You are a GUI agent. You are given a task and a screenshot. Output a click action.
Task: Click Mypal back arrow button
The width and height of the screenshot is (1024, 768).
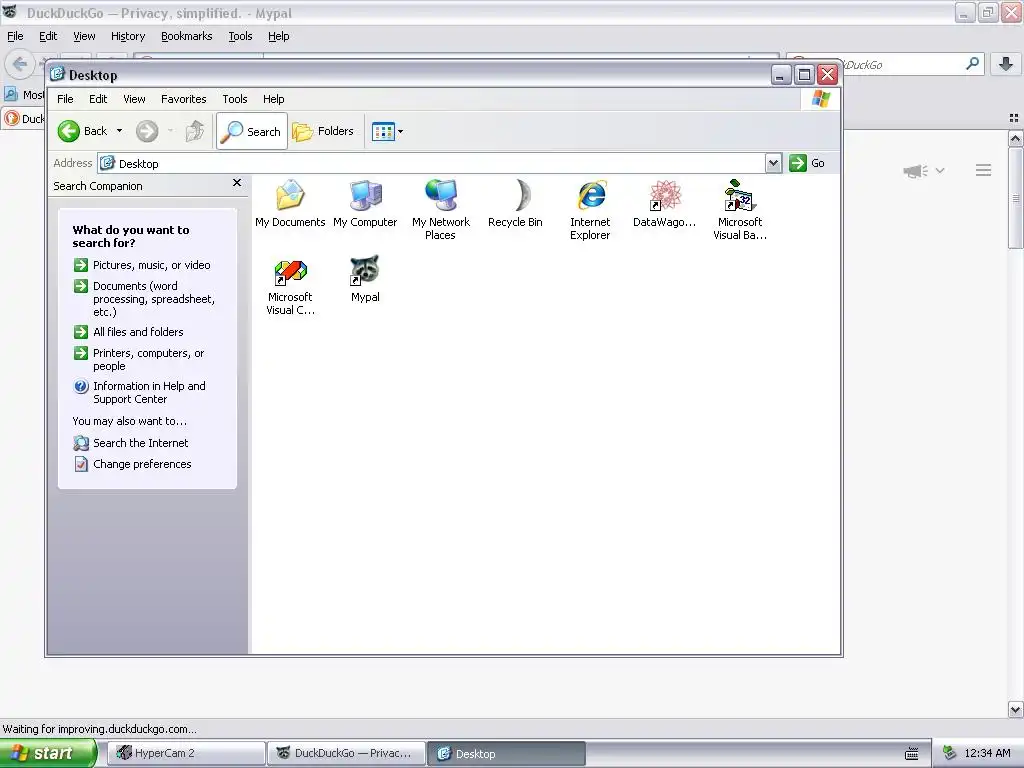20,64
